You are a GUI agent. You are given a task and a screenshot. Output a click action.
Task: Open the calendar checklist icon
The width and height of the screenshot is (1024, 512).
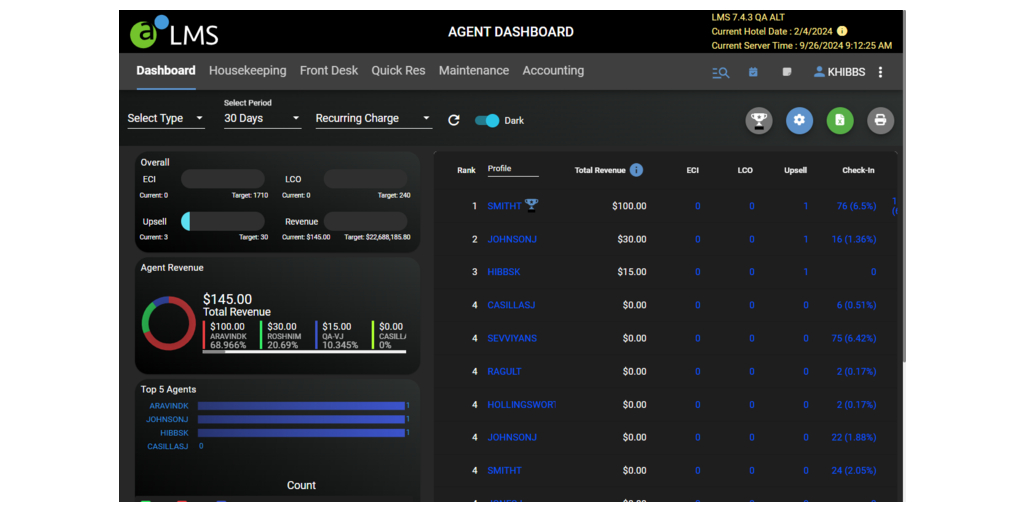tap(753, 72)
